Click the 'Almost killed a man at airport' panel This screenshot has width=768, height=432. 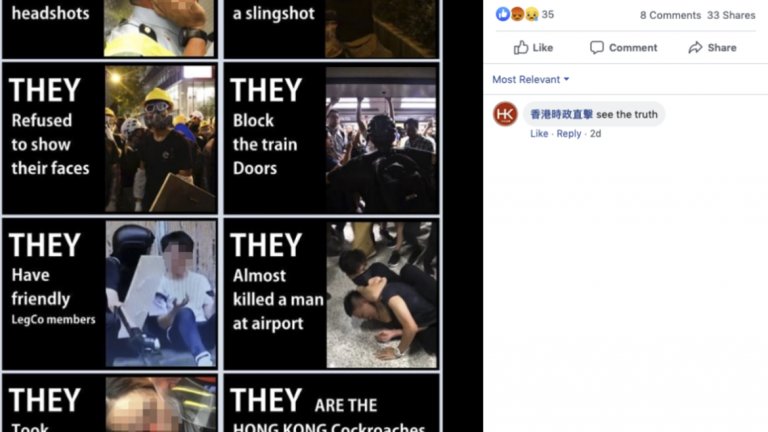[332, 294]
